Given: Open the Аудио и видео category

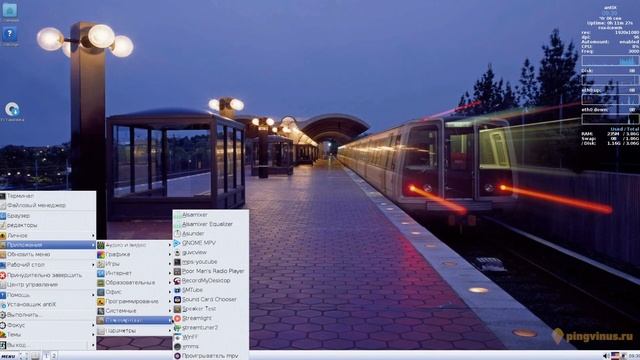Looking at the screenshot, I should tap(134, 245).
